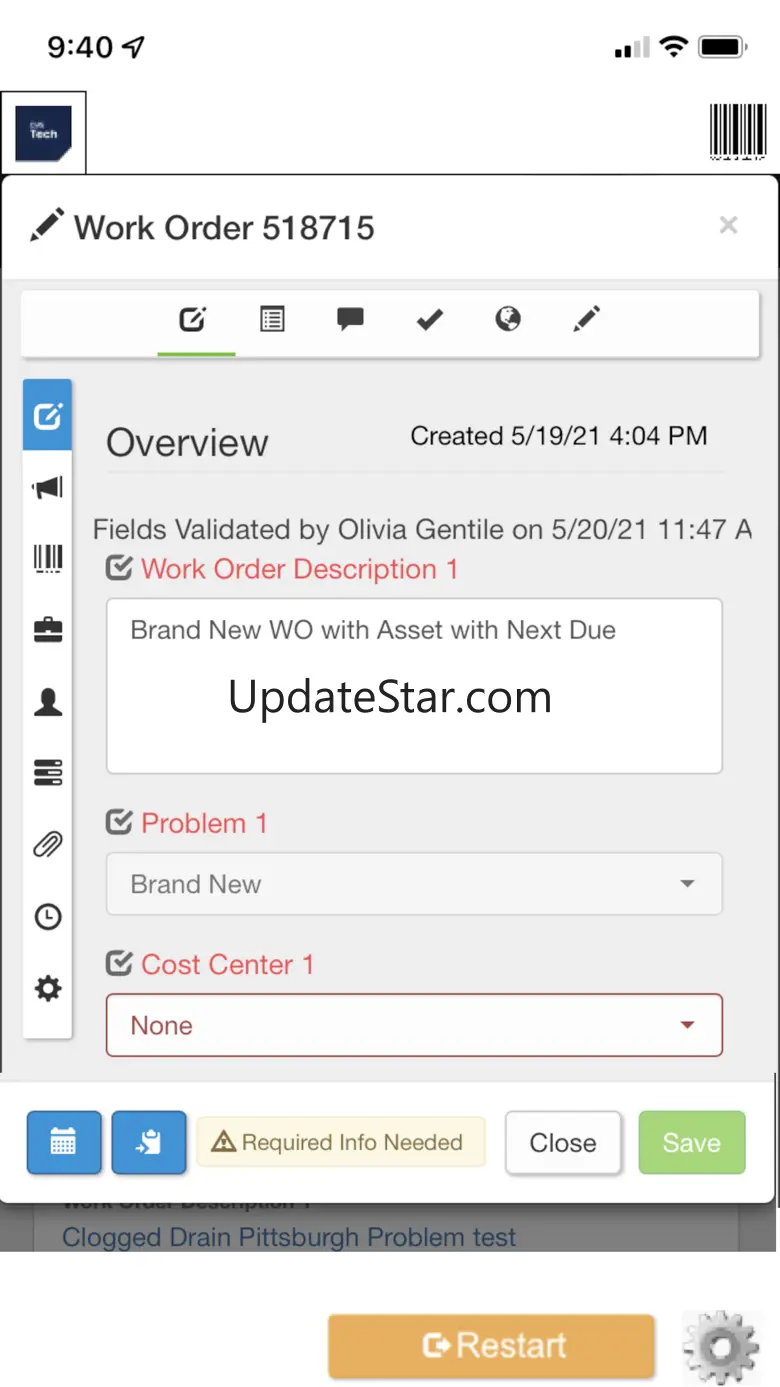The height and width of the screenshot is (1387, 780).
Task: Click the pencil icon beside Work Order title
Action: coord(47,225)
